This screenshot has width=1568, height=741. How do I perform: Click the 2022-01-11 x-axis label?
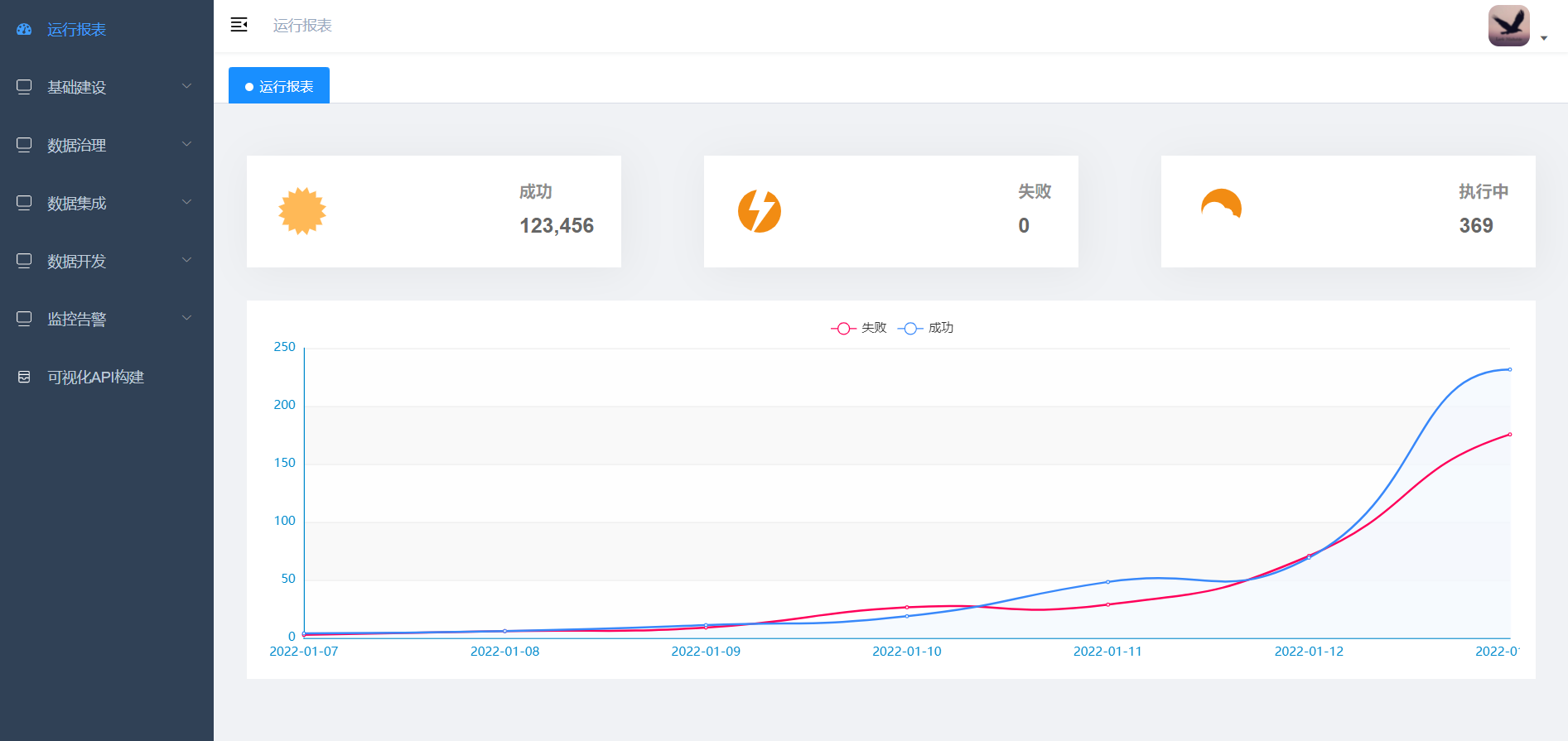tap(1107, 652)
